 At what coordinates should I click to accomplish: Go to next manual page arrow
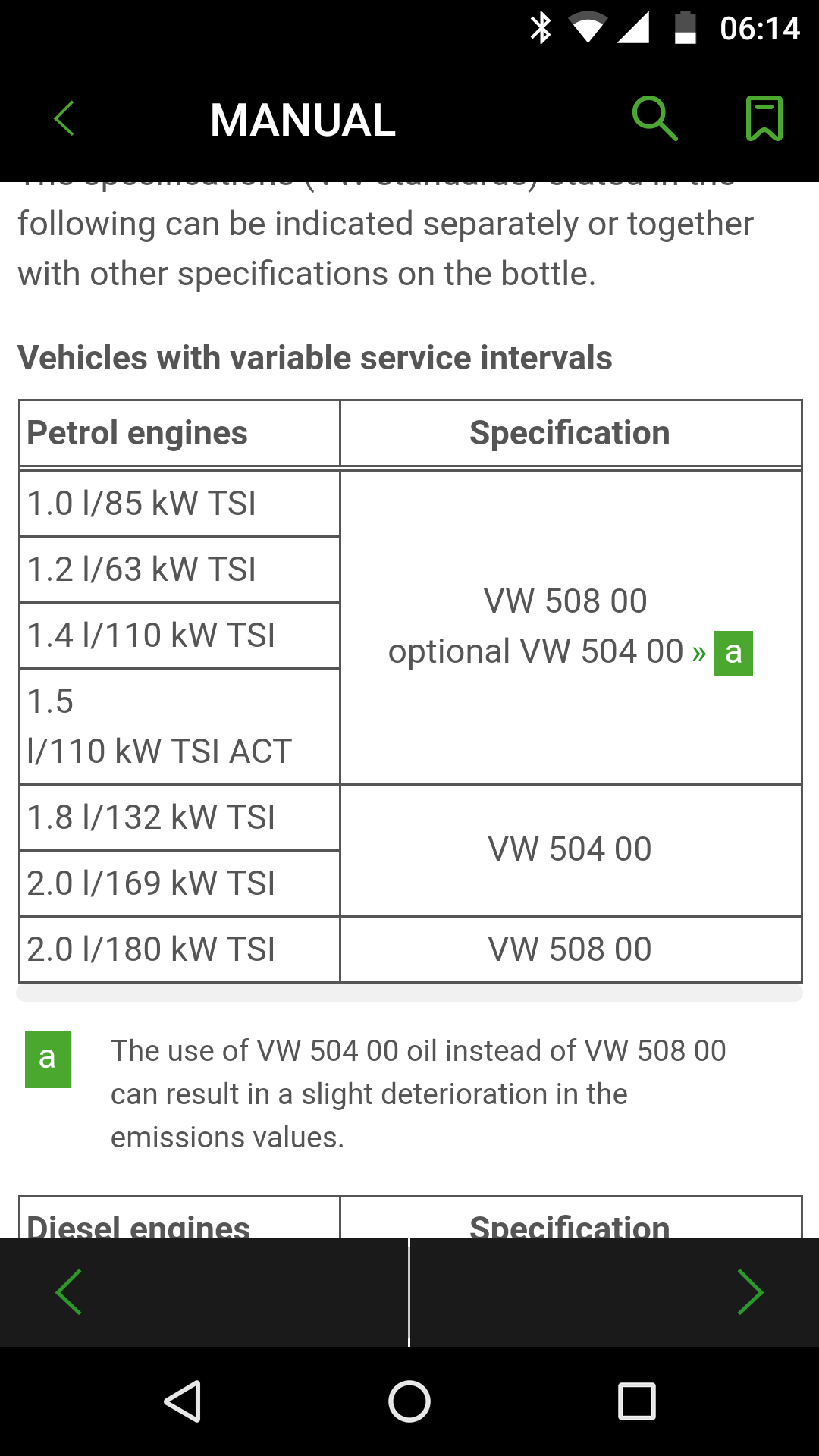(750, 1291)
